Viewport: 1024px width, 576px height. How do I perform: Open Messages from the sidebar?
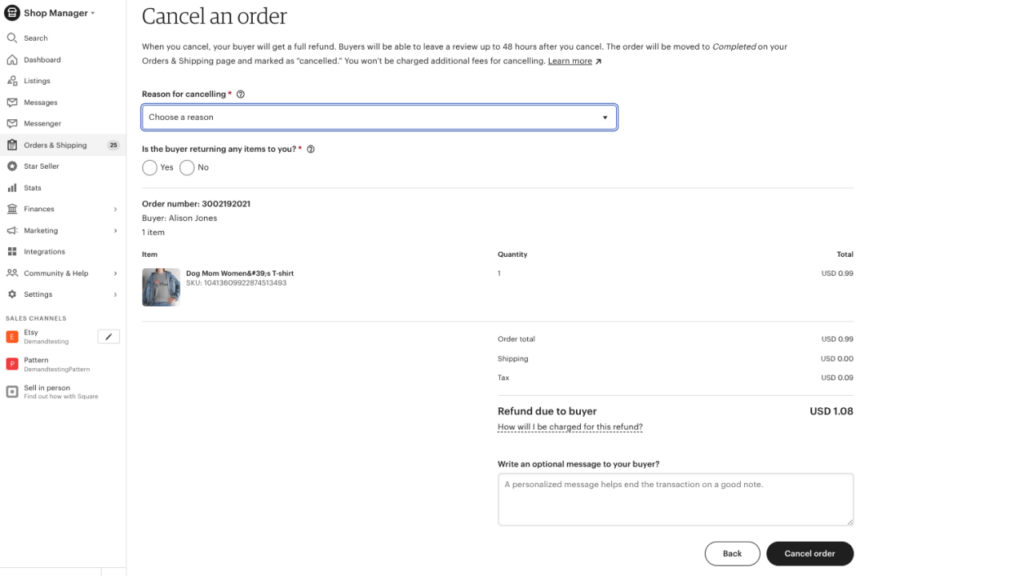[x=40, y=102]
